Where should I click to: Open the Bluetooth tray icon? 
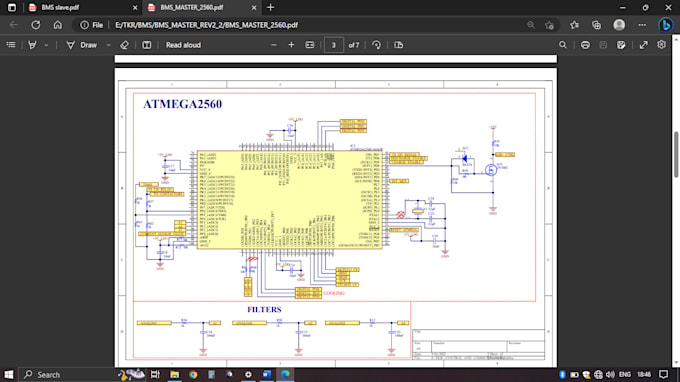tap(562, 375)
